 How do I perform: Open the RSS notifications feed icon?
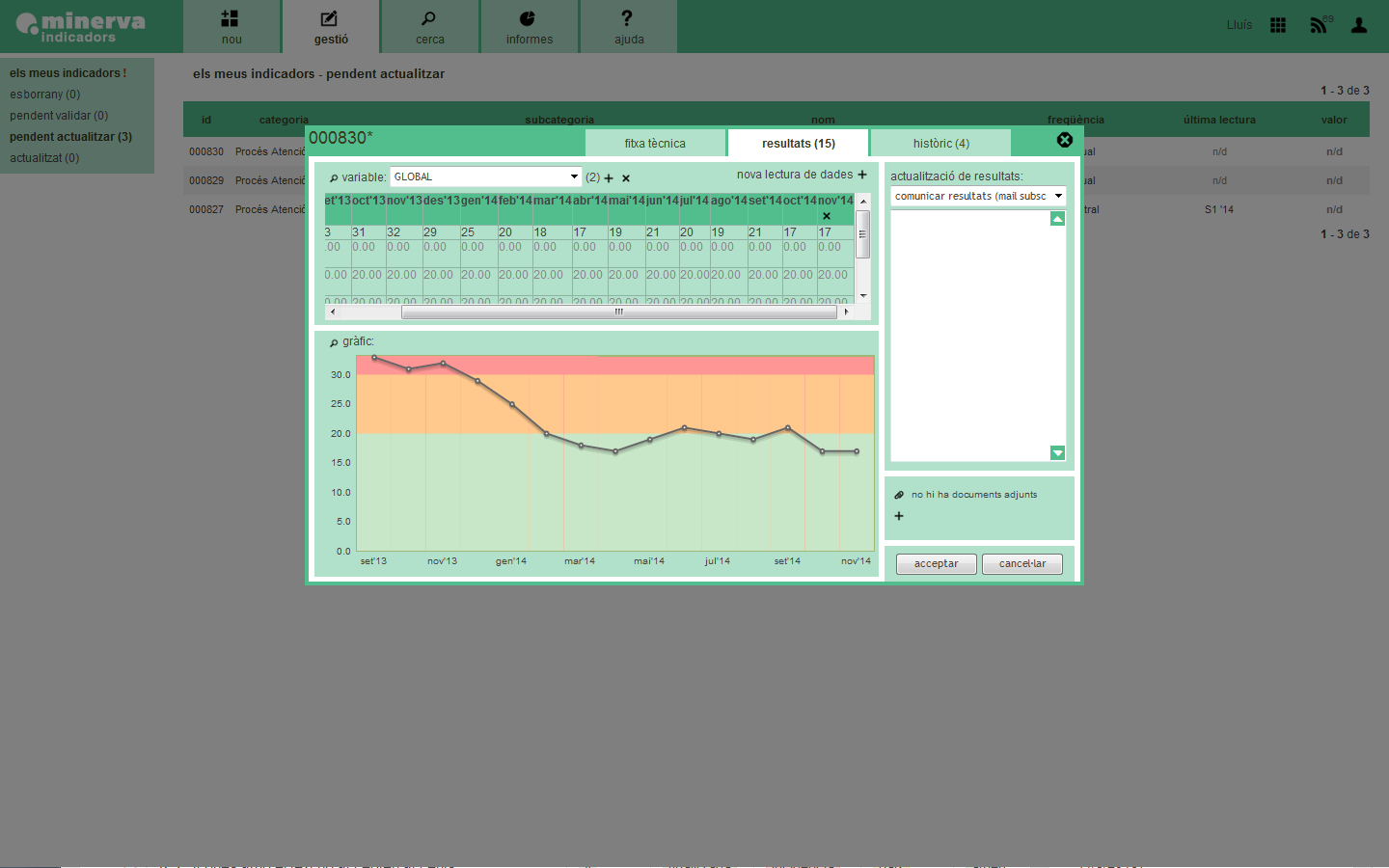pyautogui.click(x=1319, y=25)
